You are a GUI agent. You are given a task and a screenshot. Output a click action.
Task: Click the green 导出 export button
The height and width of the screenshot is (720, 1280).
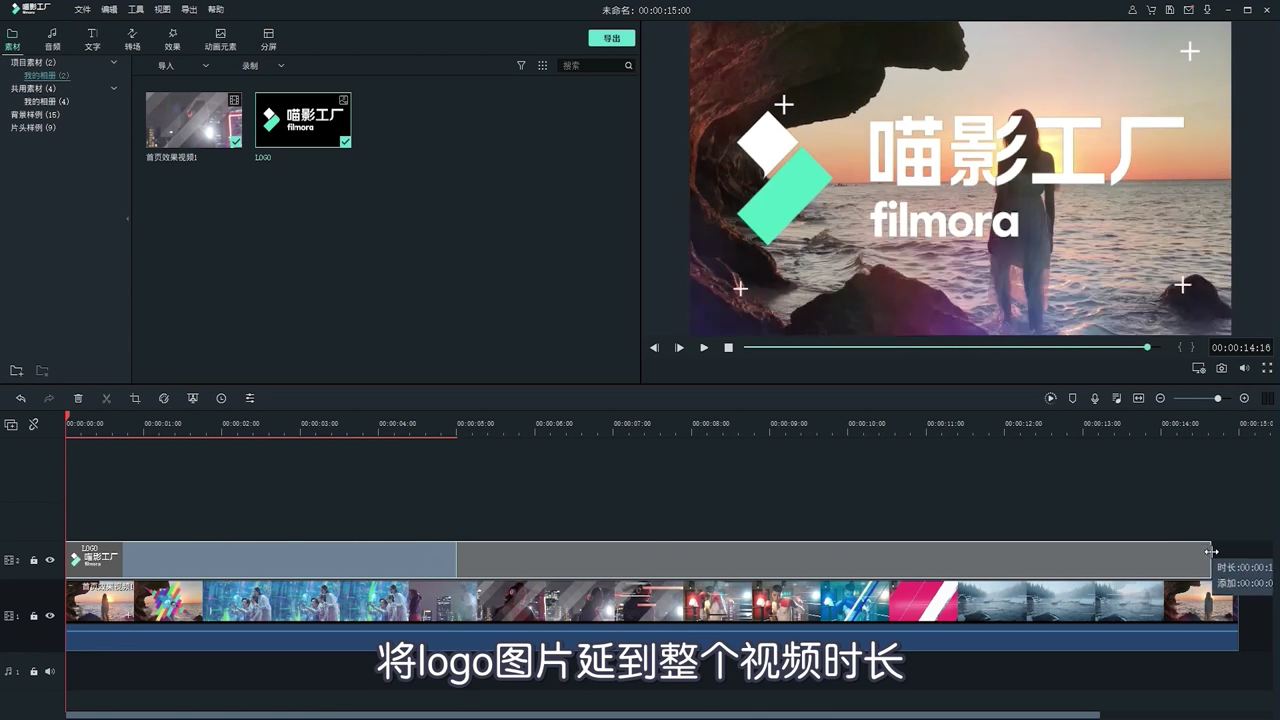pyautogui.click(x=611, y=37)
